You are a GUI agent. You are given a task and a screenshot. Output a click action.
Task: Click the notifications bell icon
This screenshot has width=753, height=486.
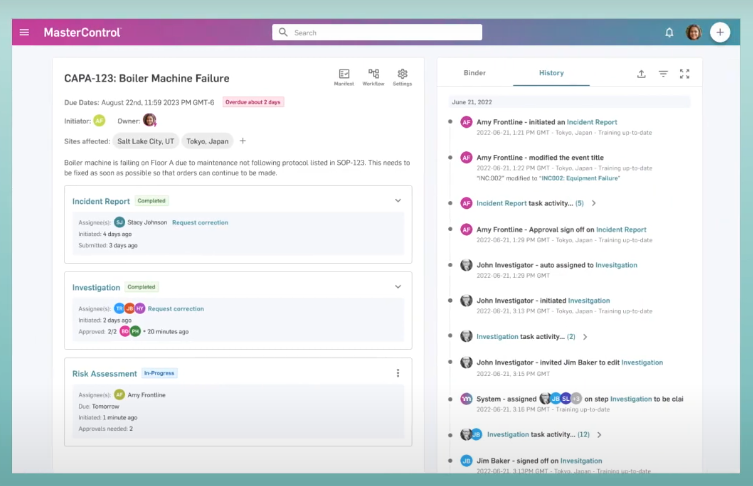(669, 32)
